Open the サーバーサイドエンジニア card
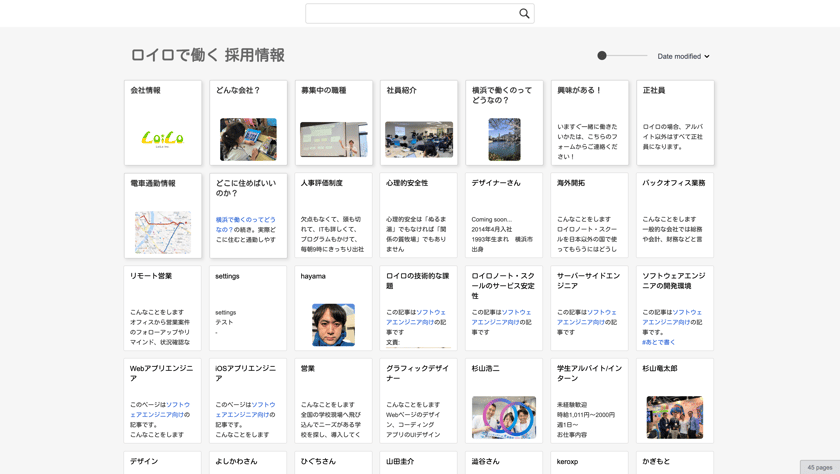The height and width of the screenshot is (474, 840). (x=590, y=308)
